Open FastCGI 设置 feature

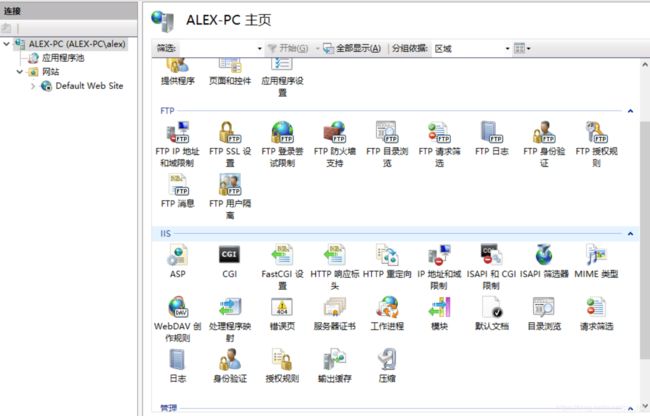(282, 266)
